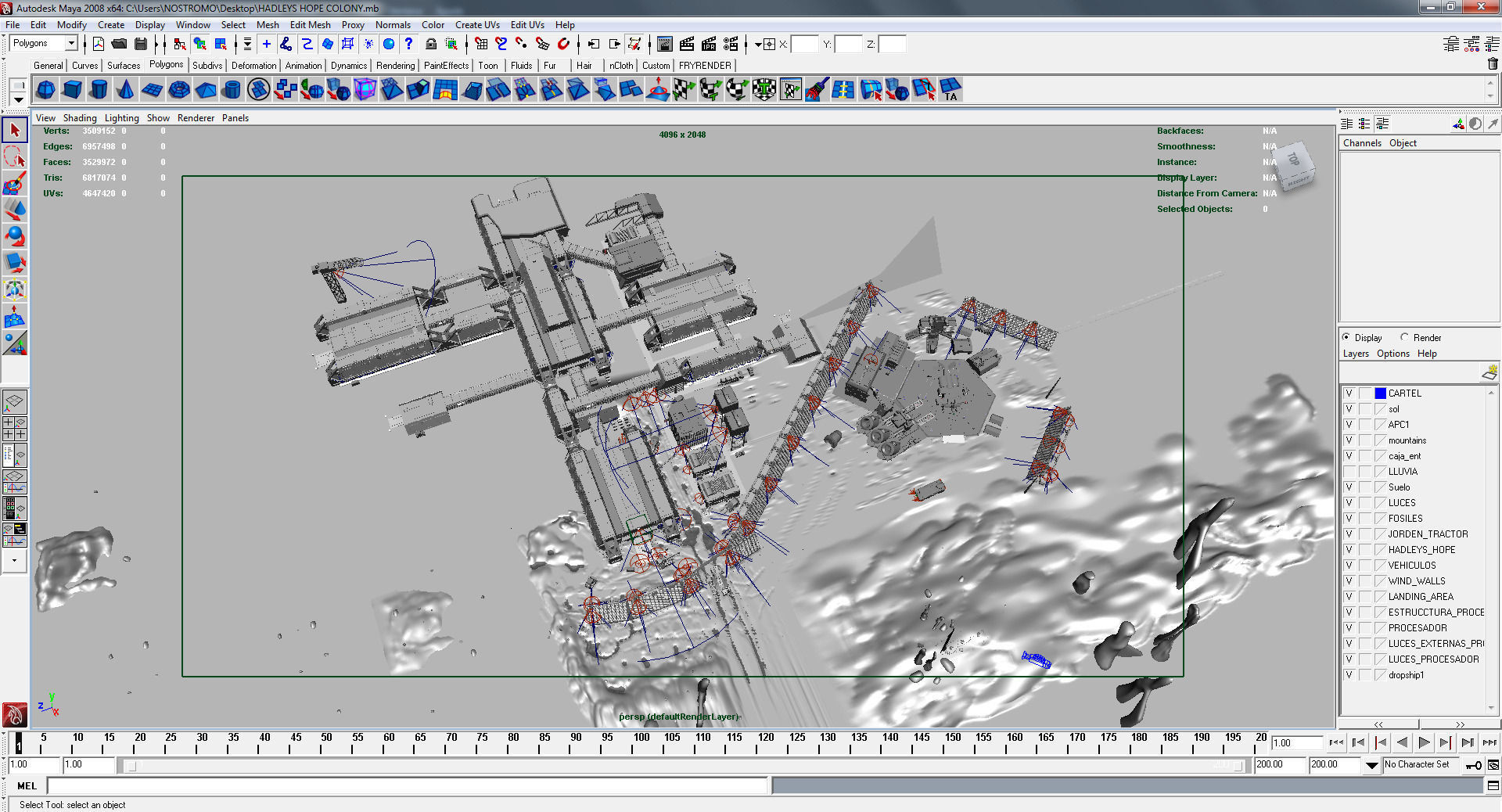The image size is (1502, 812).
Task: Activate the Universal Manipulator tool
Action: coord(15,289)
